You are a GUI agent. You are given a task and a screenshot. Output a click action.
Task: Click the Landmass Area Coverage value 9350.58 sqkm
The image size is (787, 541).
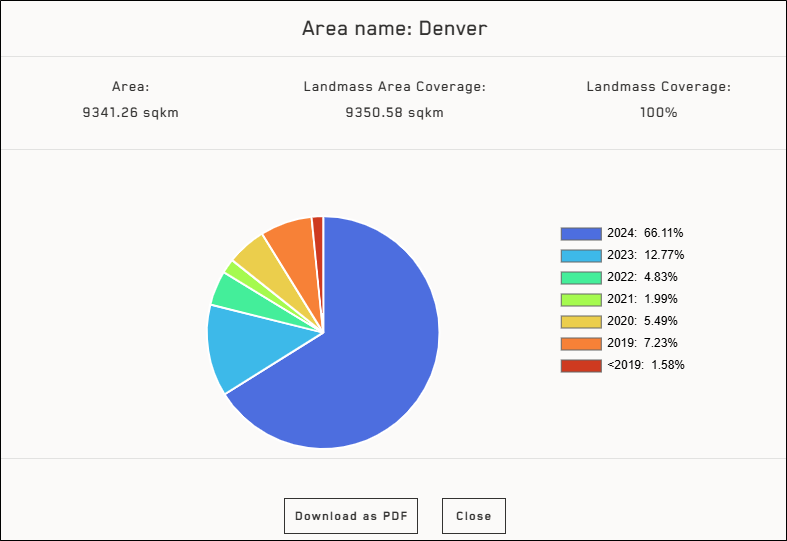(x=394, y=112)
